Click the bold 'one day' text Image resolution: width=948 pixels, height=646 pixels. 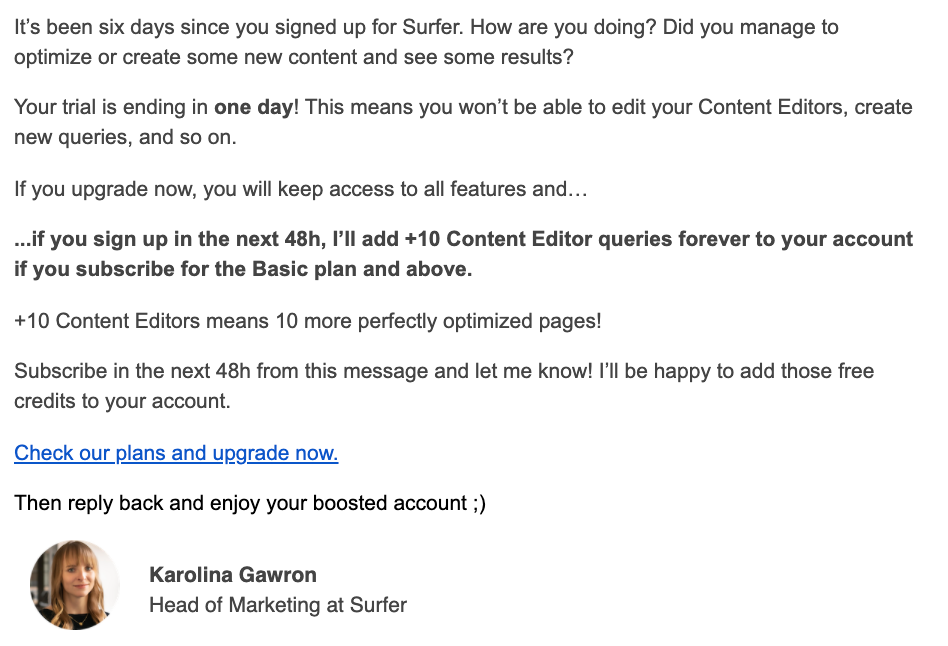pyautogui.click(x=253, y=107)
